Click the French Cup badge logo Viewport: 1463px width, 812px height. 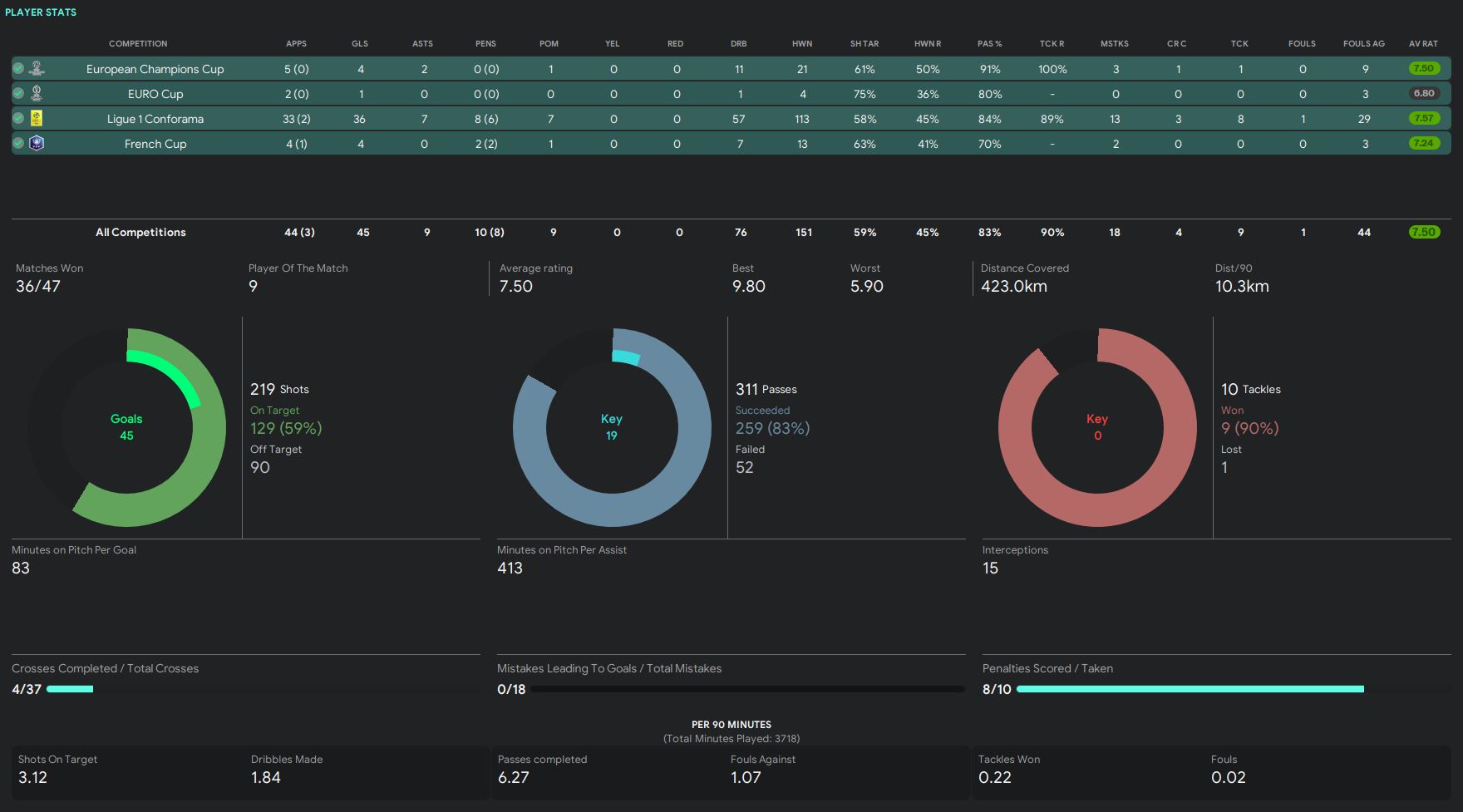37,143
